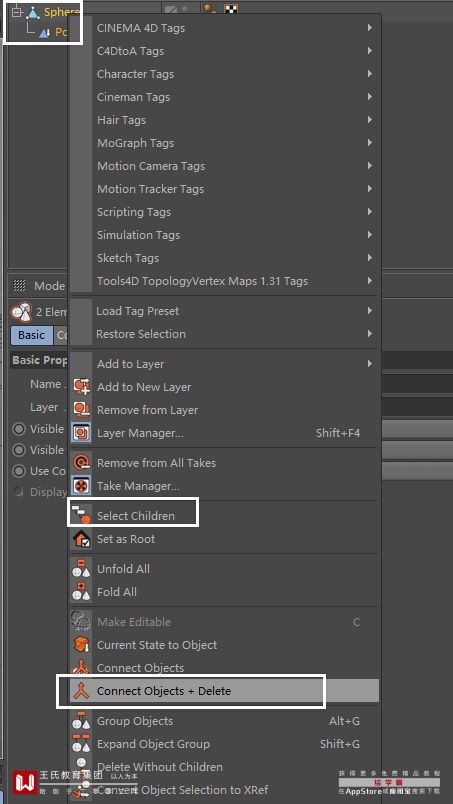The image size is (453, 804).
Task: Click the Layer Manager icon
Action: (x=82, y=433)
